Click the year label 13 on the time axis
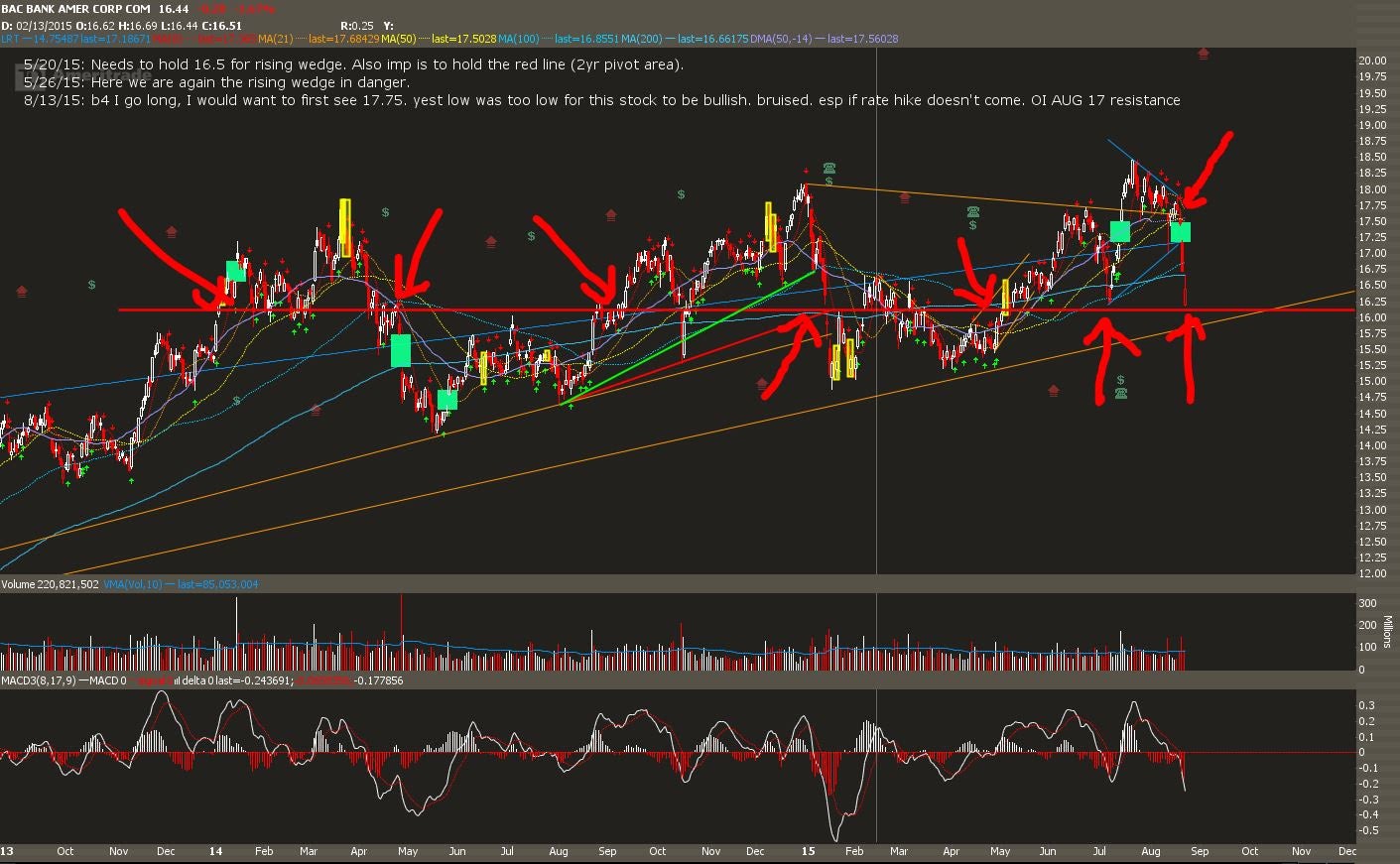Viewport: 1400px width, 864px height. click(6, 851)
